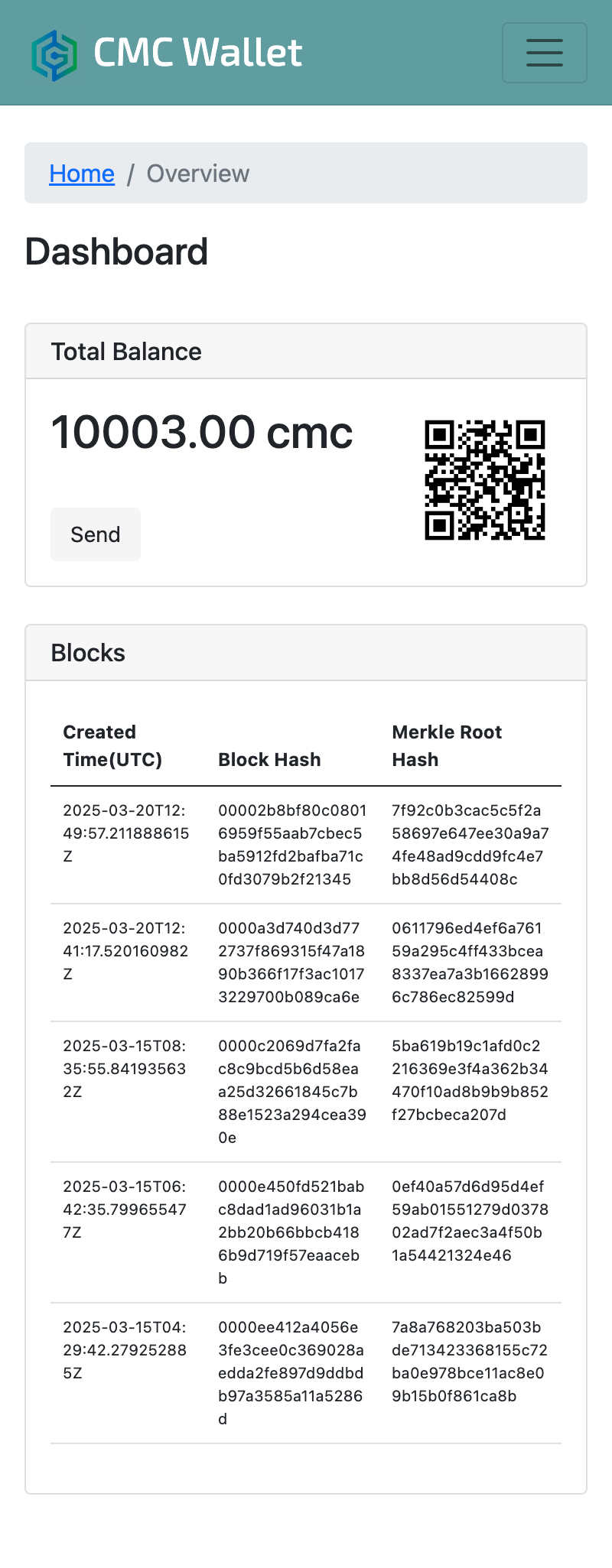The height and width of the screenshot is (1568, 612).
Task: Select block hash starting 0000c2069d7fa2fa
Action: click(x=292, y=1092)
